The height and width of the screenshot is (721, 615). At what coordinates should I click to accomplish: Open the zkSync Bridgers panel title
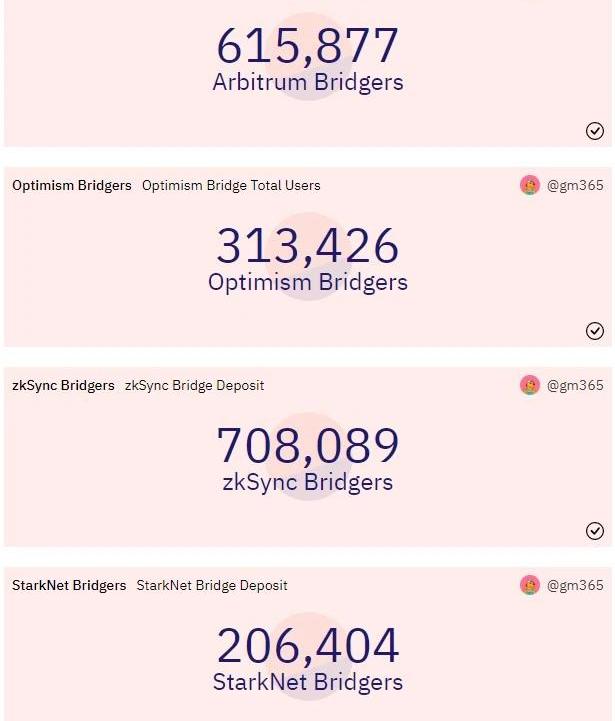click(x=63, y=385)
